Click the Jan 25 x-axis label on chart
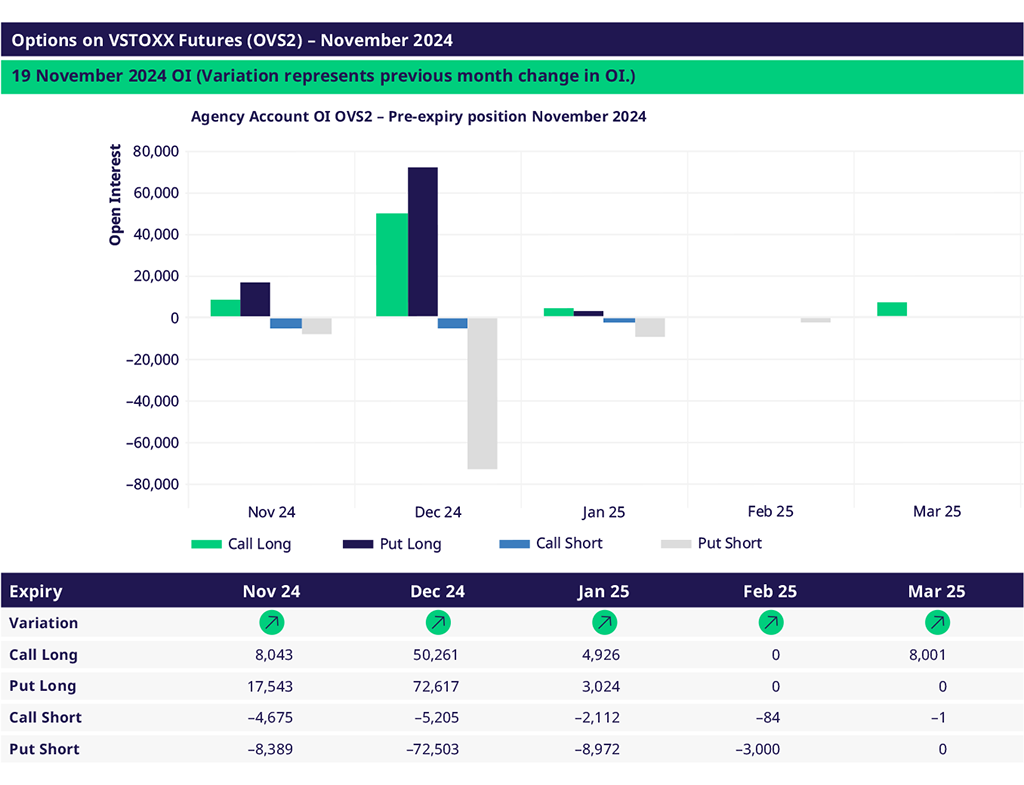This screenshot has width=1024, height=785. 603,512
